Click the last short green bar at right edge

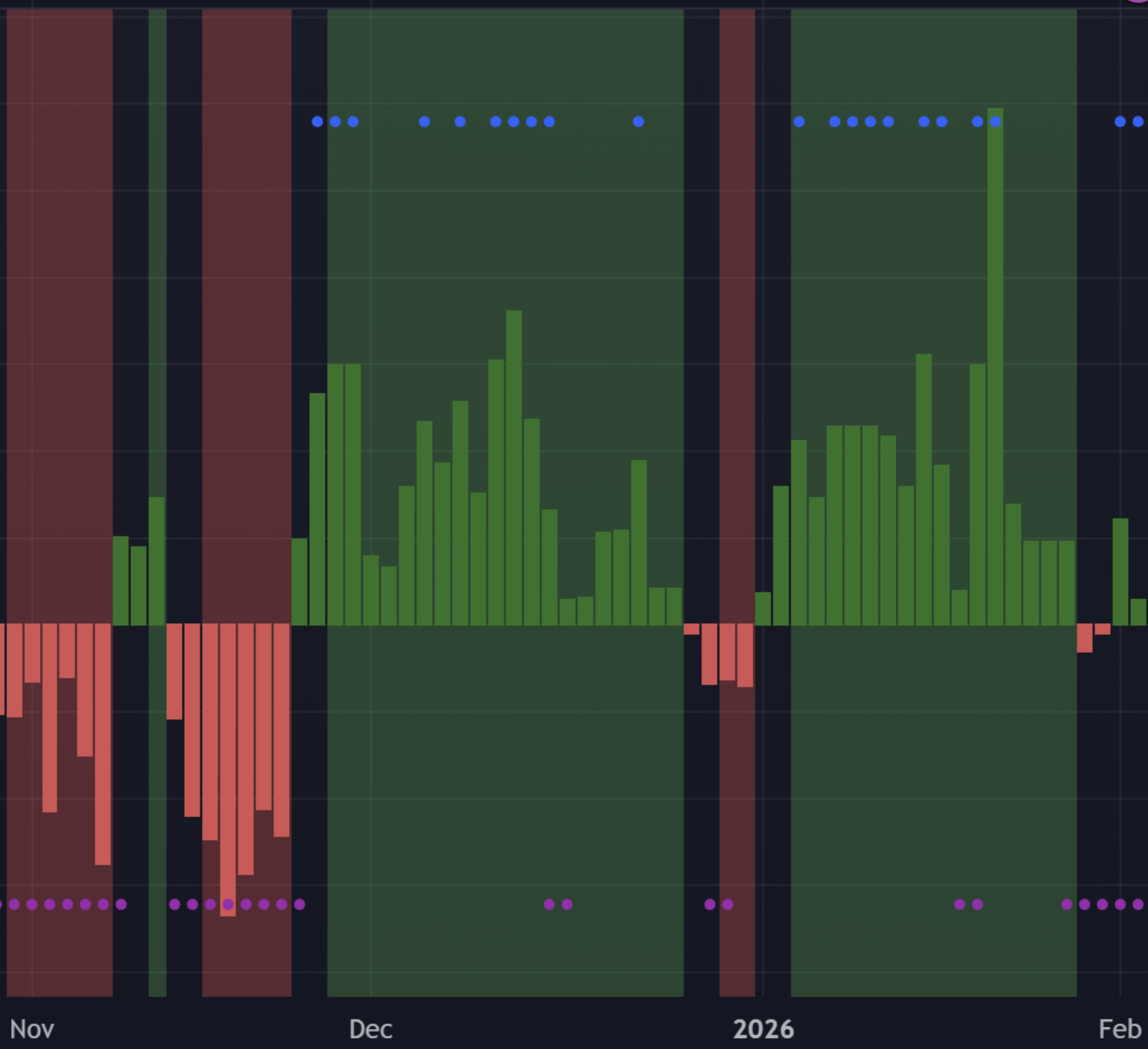pyautogui.click(x=1138, y=612)
